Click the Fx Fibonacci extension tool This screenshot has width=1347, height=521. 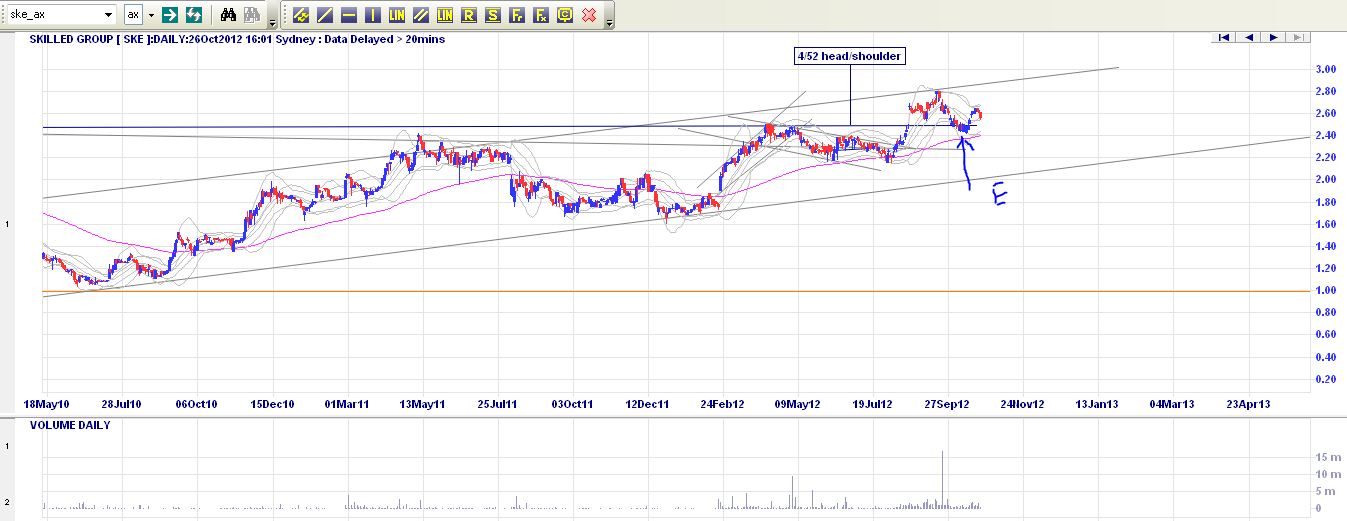tap(541, 15)
